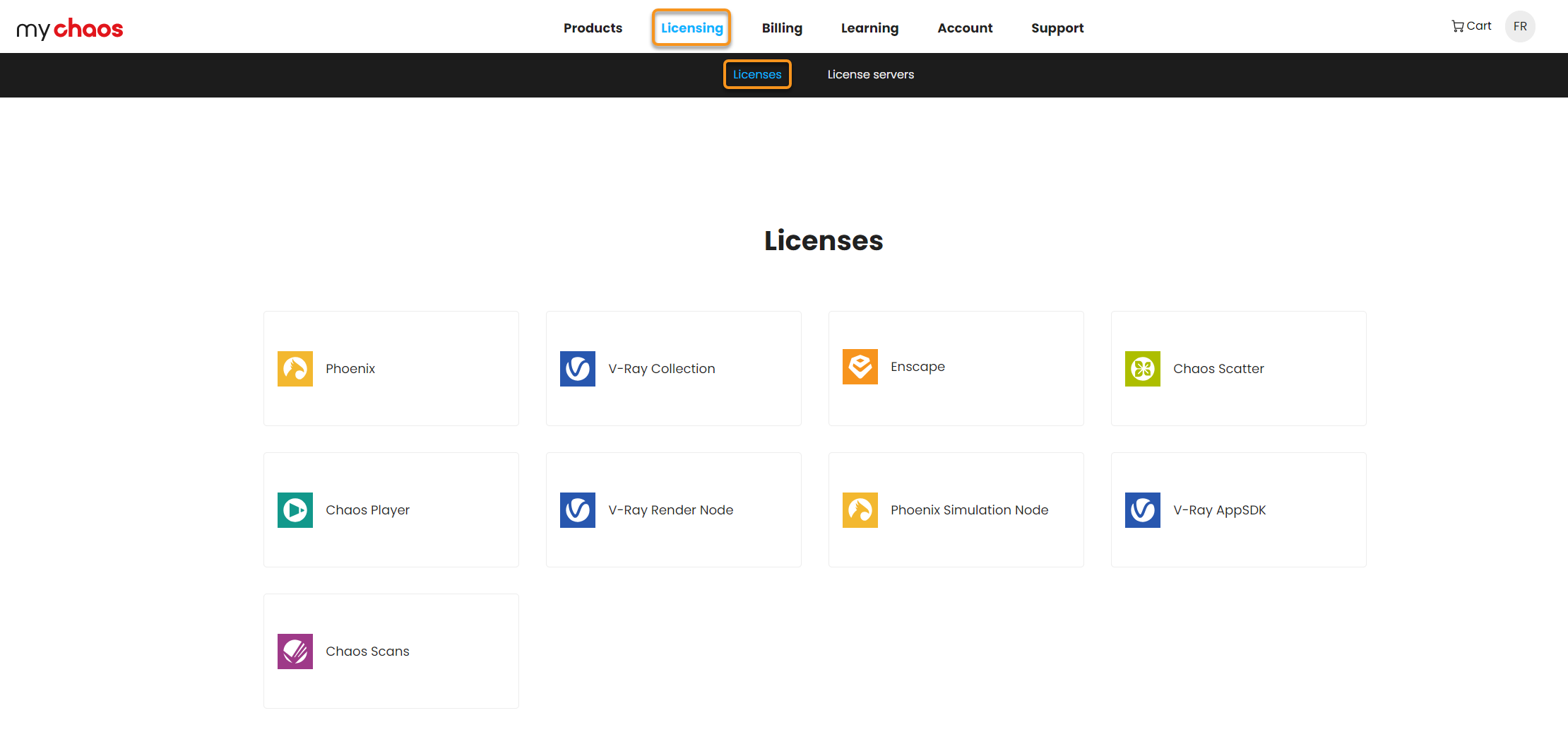Click the Chaos Player play icon
1568x737 pixels.
click(x=295, y=510)
